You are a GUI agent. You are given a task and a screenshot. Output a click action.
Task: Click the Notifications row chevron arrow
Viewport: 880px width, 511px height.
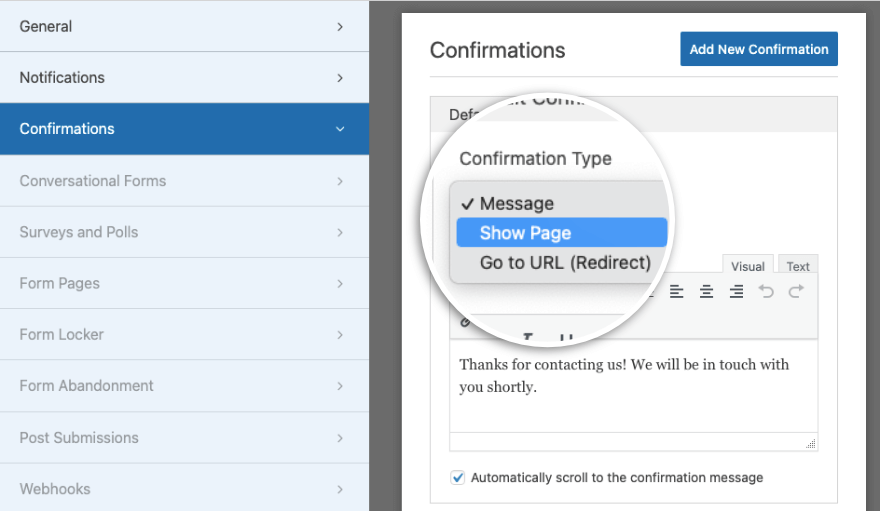point(340,78)
